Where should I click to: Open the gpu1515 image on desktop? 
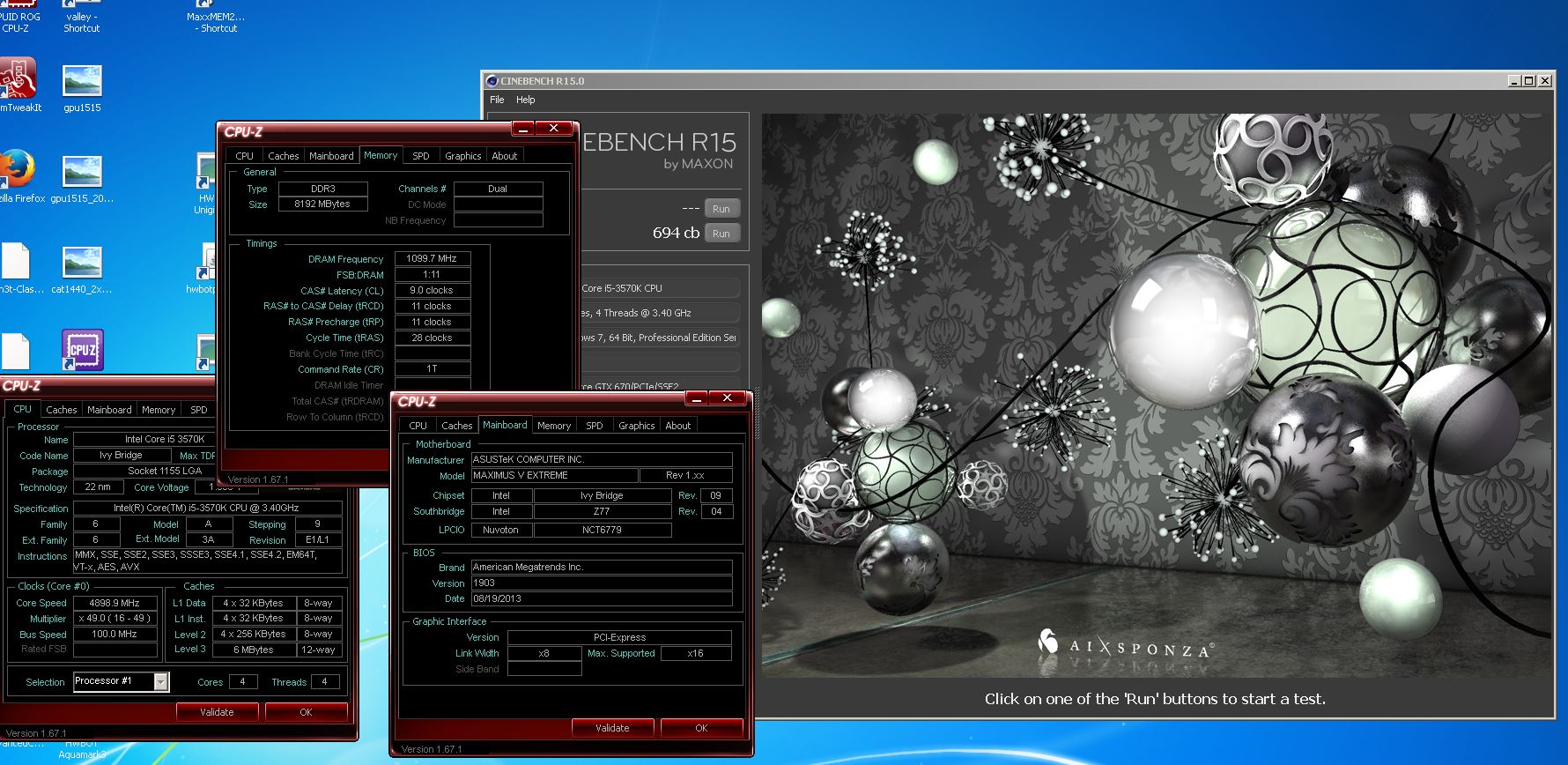coord(82,88)
